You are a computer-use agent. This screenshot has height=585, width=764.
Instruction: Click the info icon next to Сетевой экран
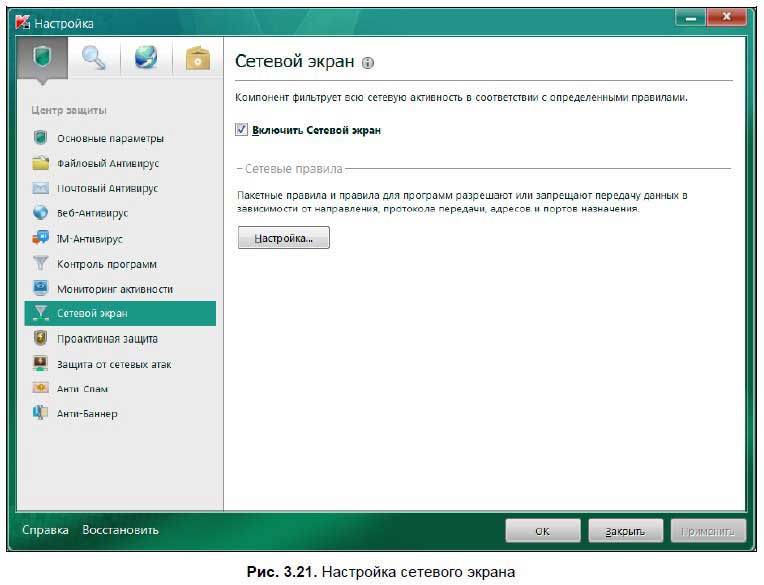[x=368, y=63]
